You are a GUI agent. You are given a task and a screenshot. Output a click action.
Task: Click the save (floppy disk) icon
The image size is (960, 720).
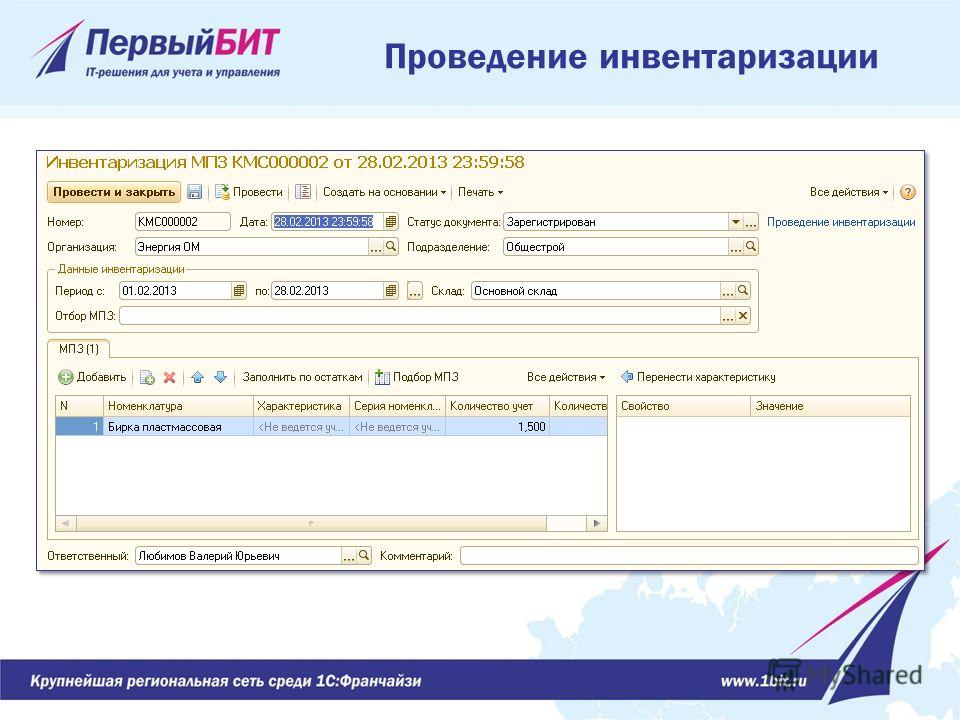(x=194, y=192)
